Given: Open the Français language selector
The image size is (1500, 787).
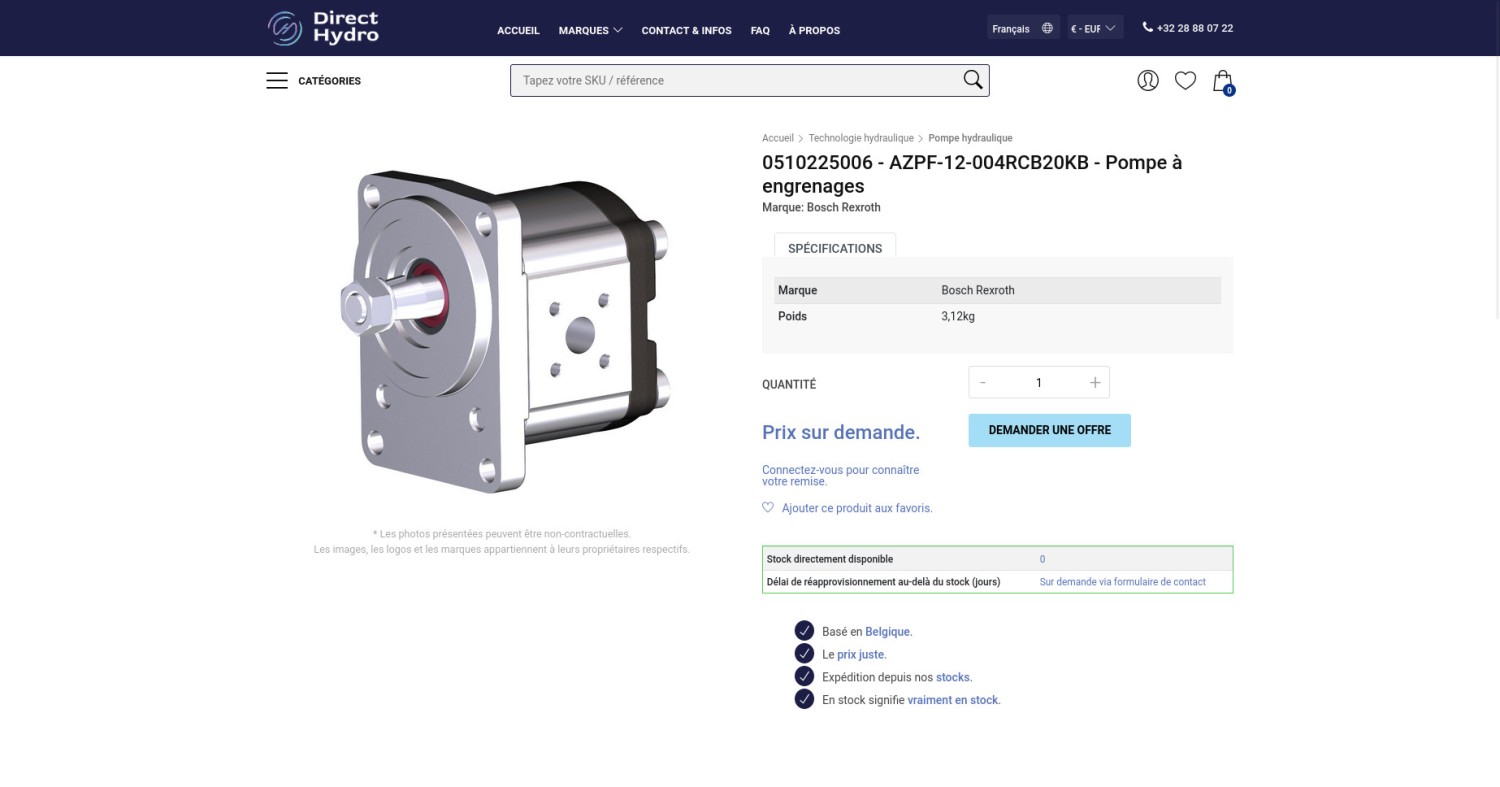Looking at the screenshot, I should click(1022, 28).
